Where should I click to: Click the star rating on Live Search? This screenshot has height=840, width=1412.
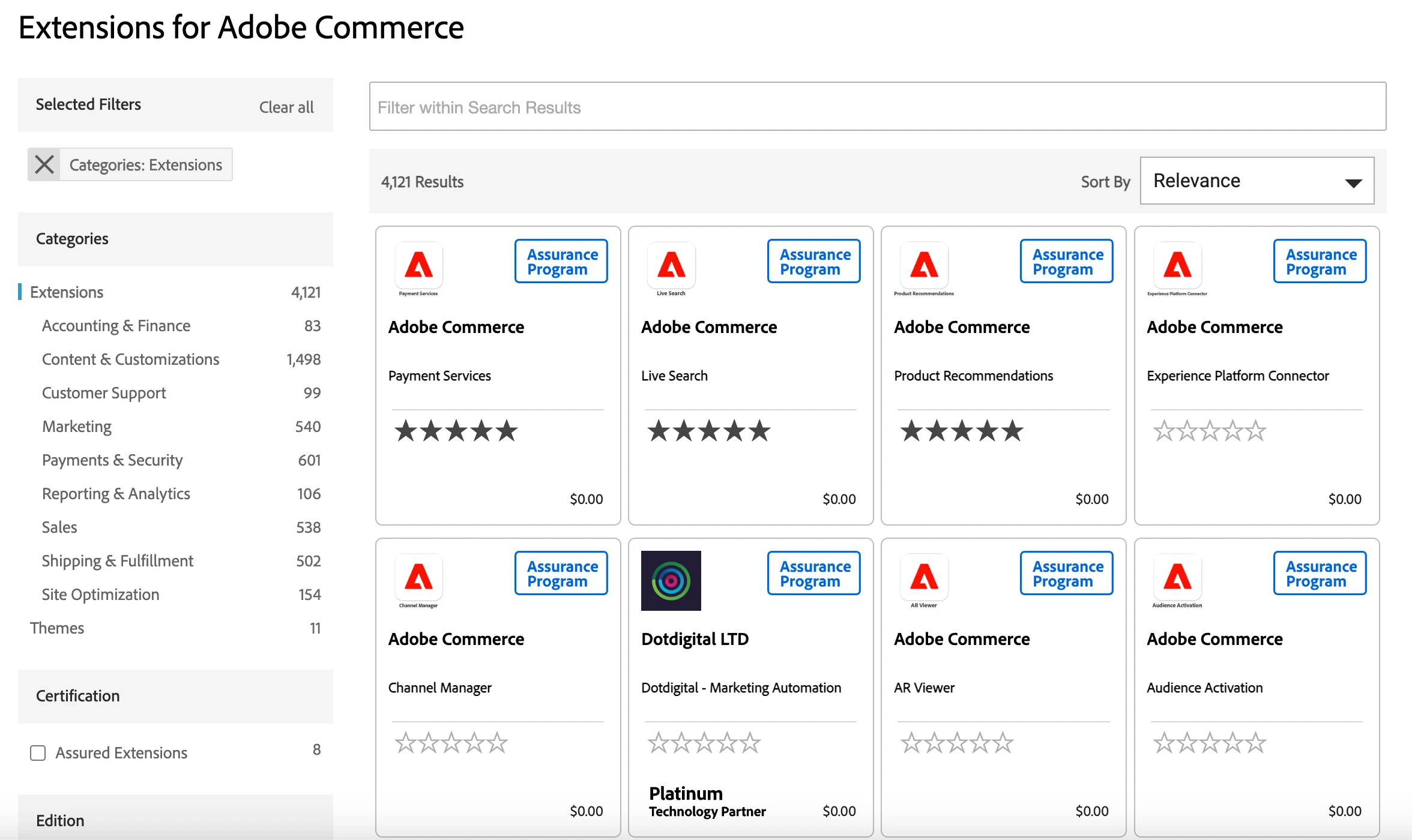click(x=708, y=431)
